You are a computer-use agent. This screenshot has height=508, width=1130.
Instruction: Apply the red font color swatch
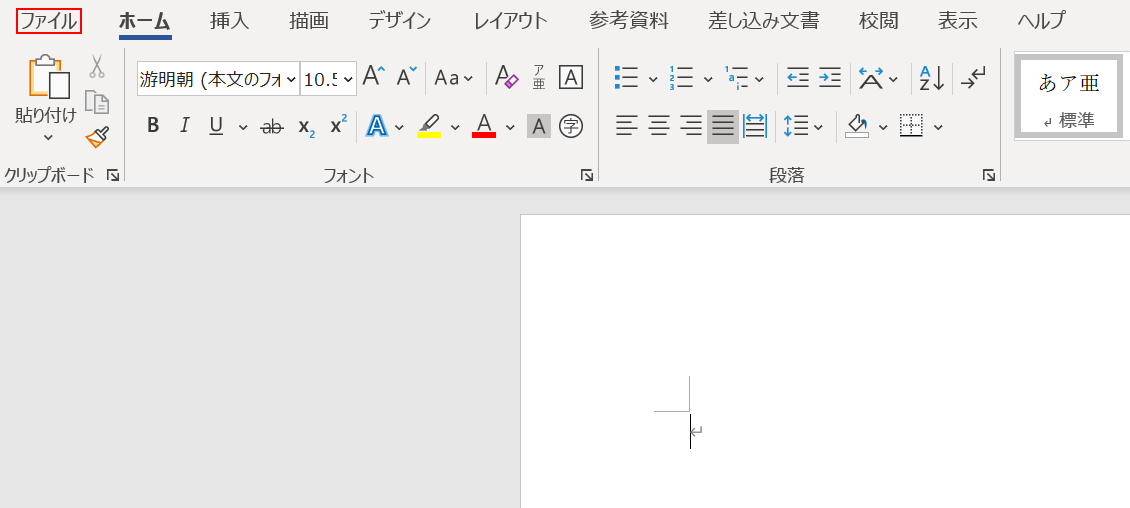[484, 126]
